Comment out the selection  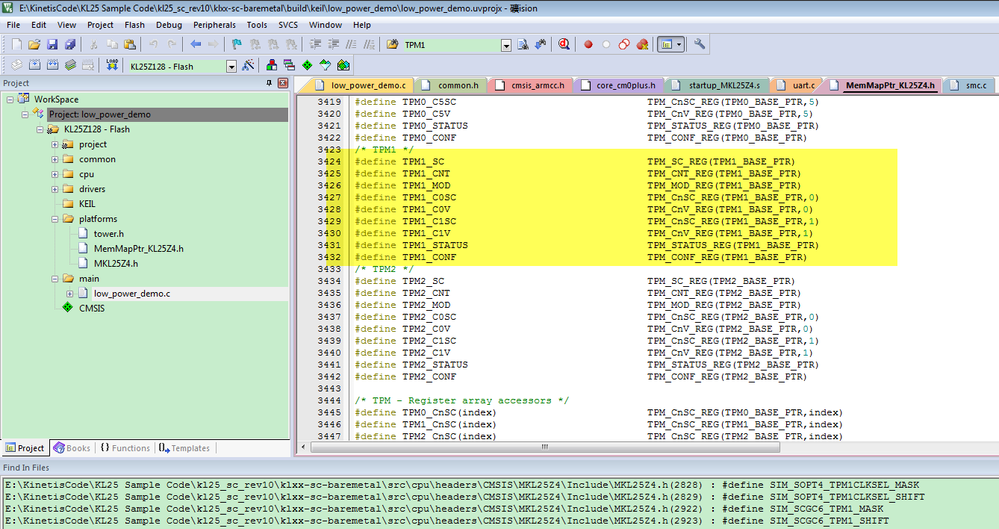(x=351, y=45)
